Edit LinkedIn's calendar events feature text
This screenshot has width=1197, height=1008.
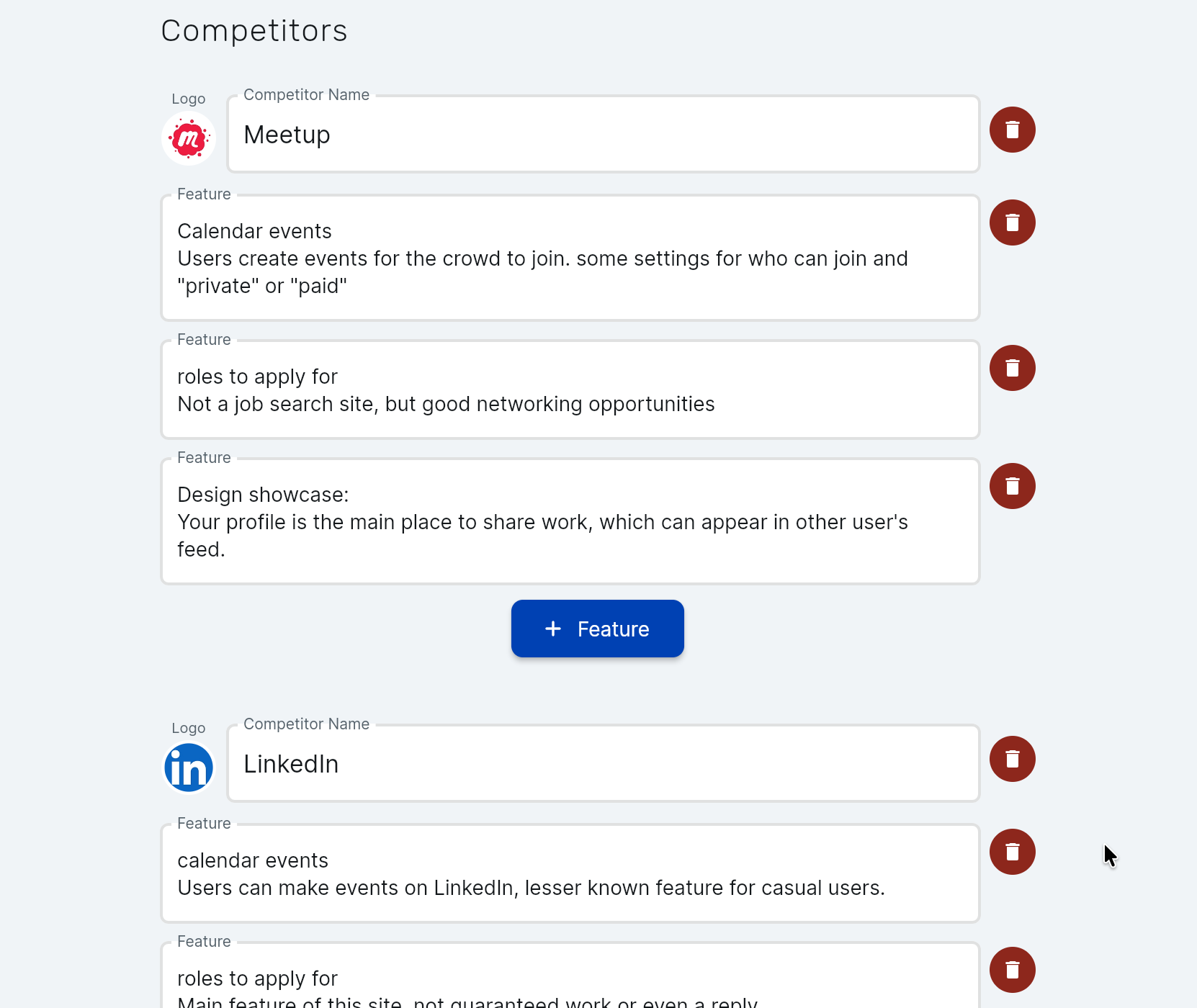570,874
